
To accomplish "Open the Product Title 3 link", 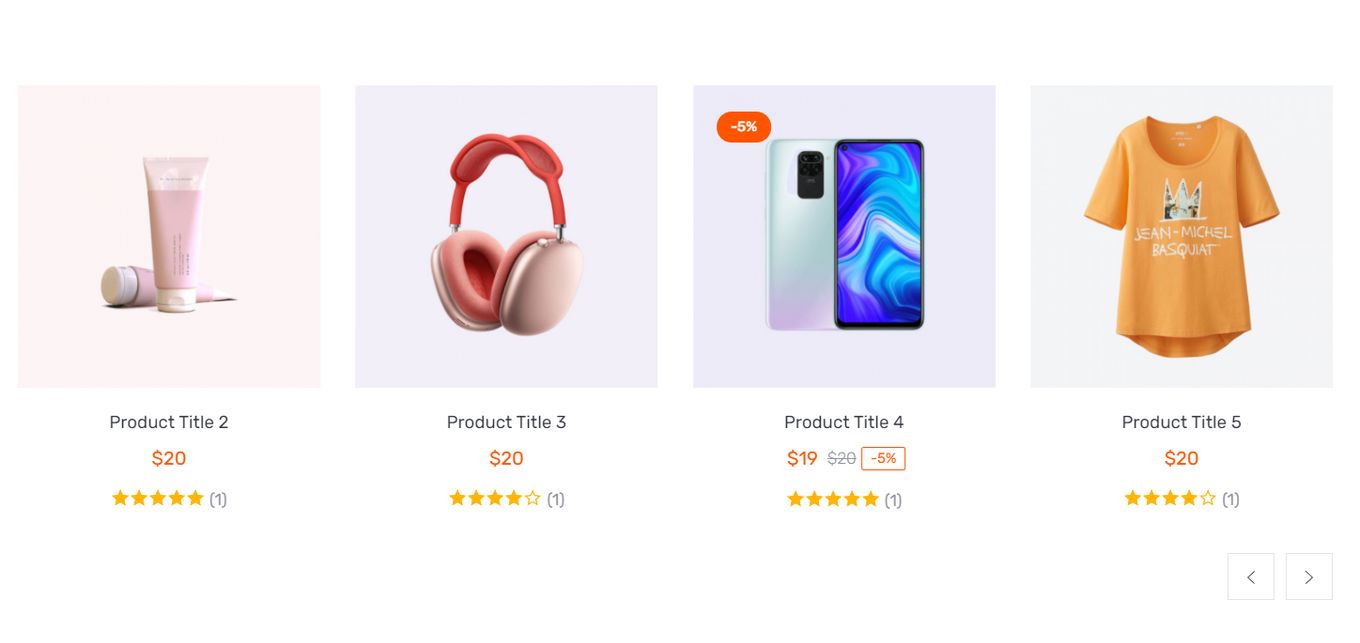I will (x=506, y=422).
